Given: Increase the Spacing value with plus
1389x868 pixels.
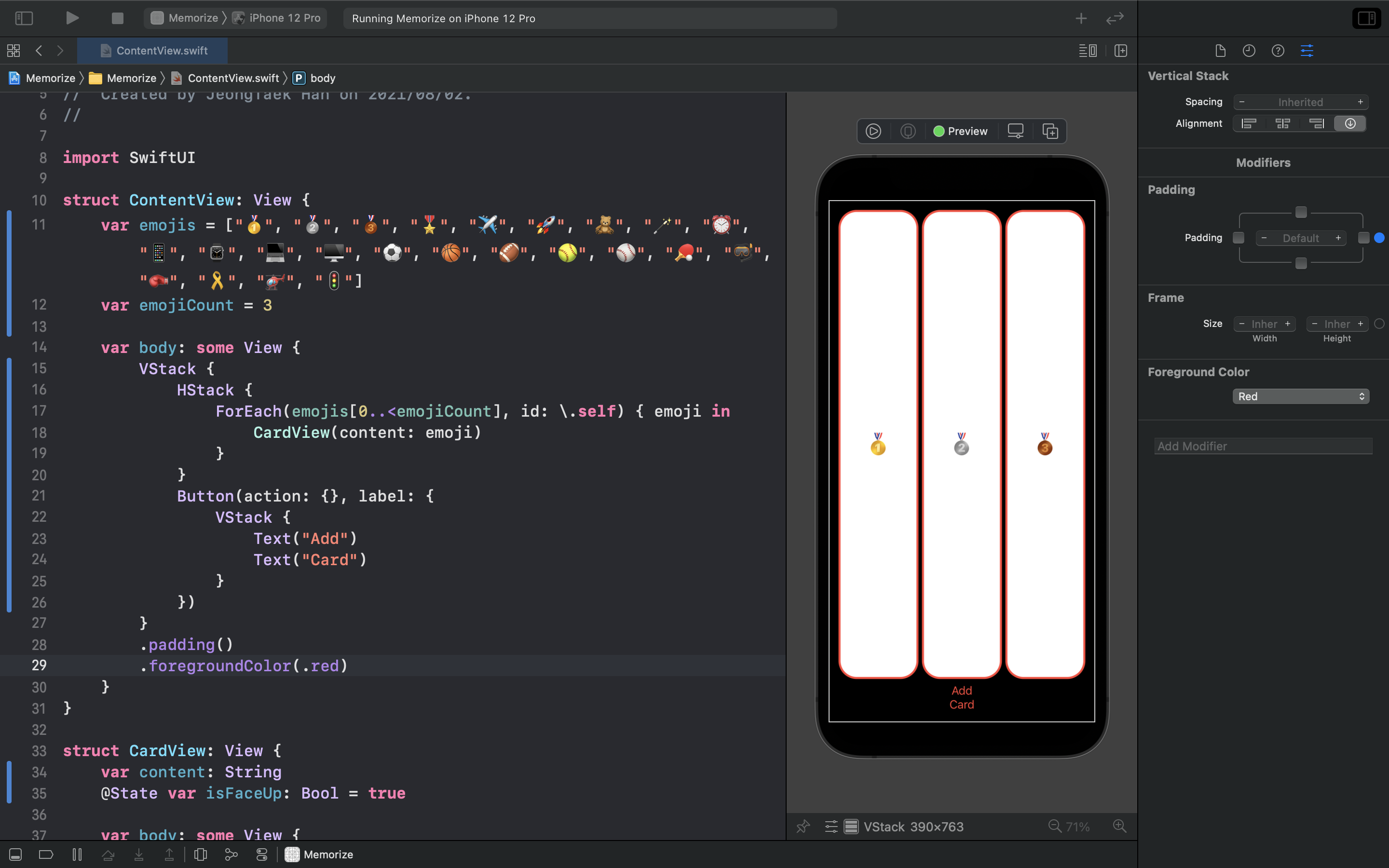Looking at the screenshot, I should (1360, 102).
